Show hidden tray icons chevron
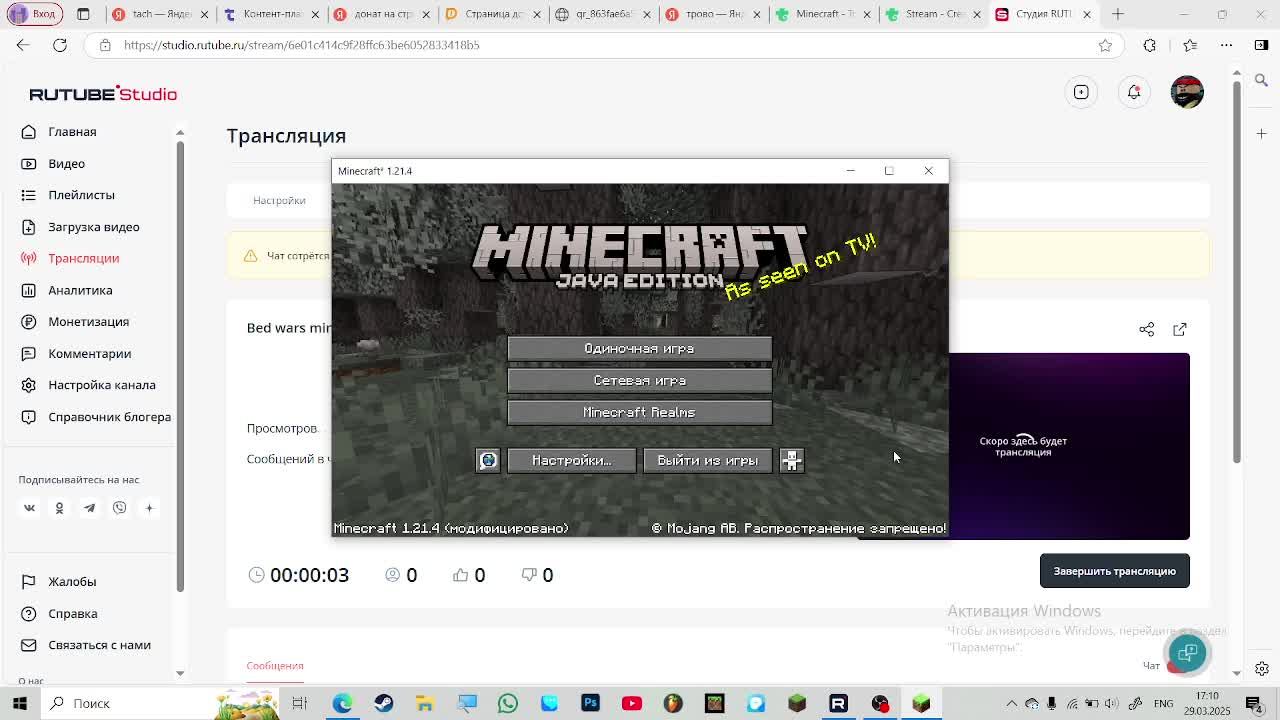The width and height of the screenshot is (1280, 720). pyautogui.click(x=1011, y=704)
